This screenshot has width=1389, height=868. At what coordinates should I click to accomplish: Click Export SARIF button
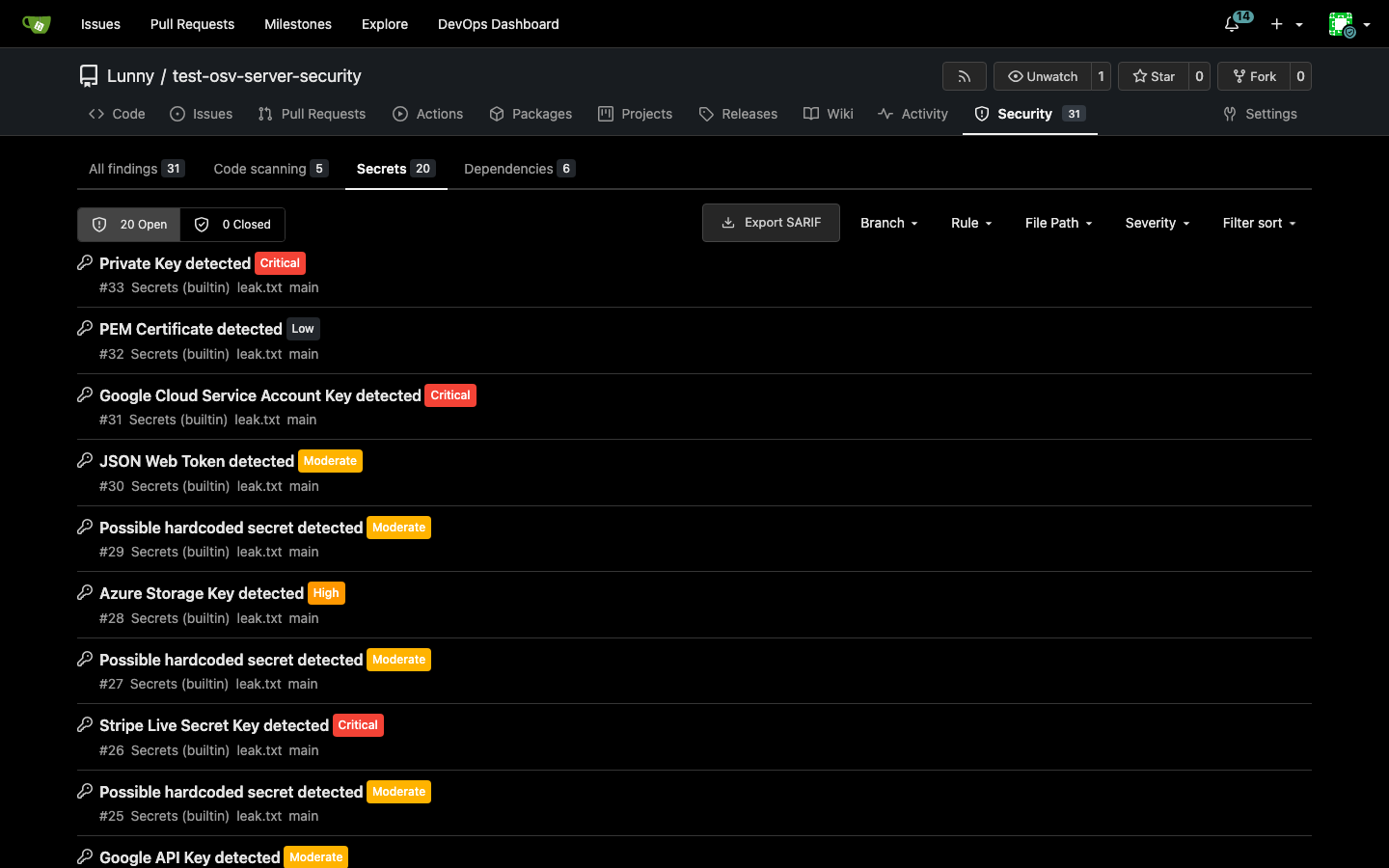pos(771,223)
